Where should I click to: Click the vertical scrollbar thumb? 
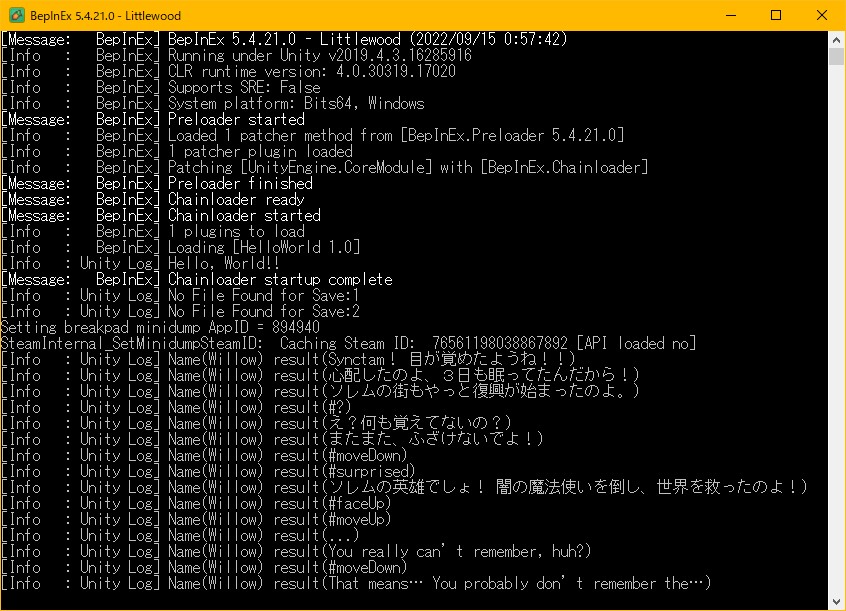click(836, 56)
